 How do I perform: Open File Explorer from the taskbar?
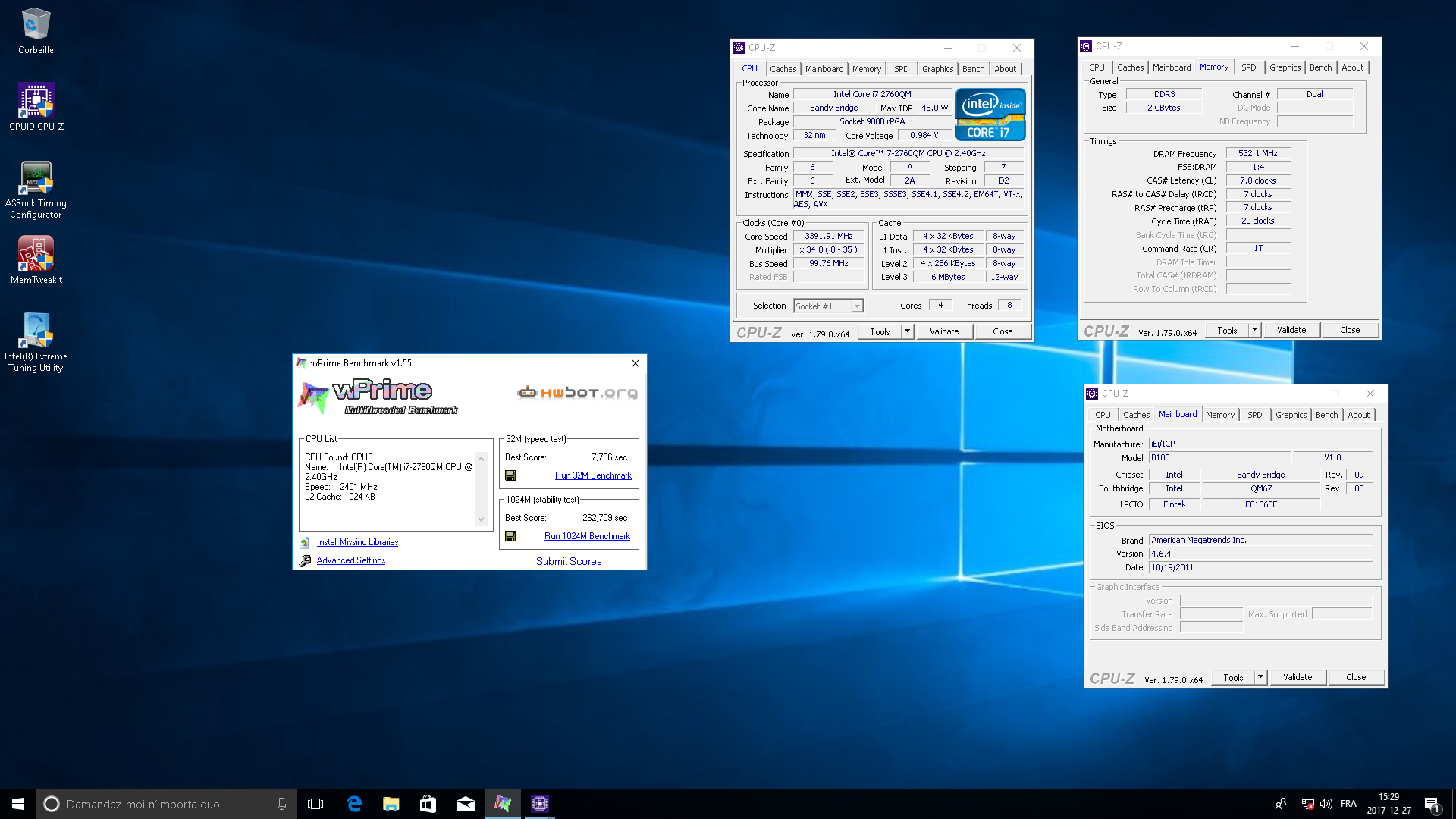click(391, 804)
